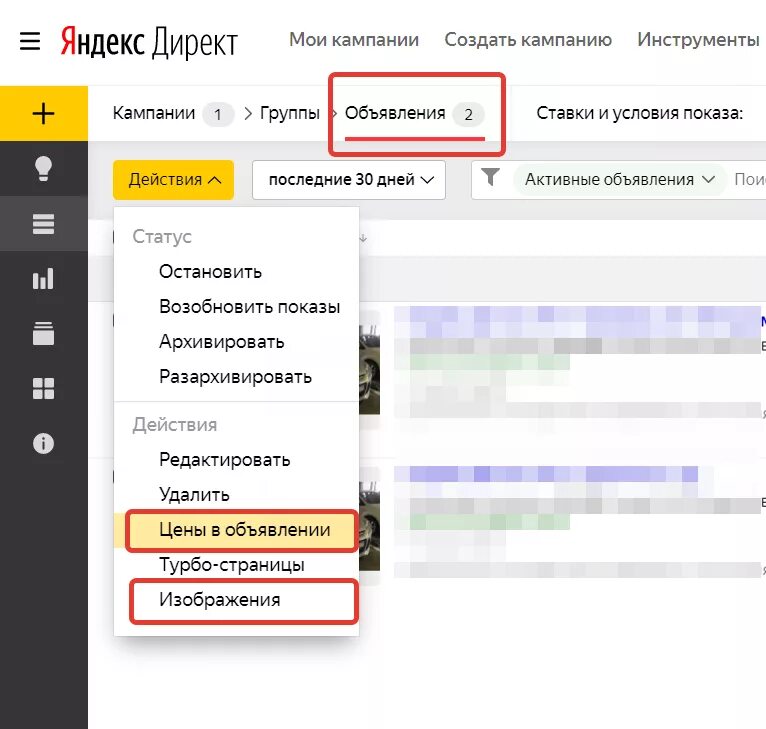Image resolution: width=766 pixels, height=729 pixels.
Task: Open the library stack icon in sidebar
Action: click(x=43, y=334)
